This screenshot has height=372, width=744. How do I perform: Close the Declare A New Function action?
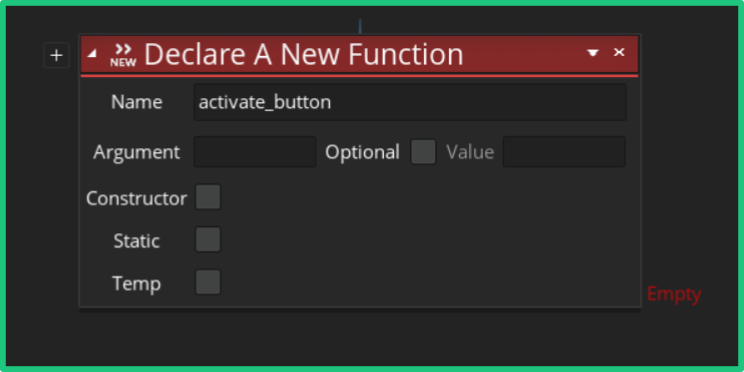(x=619, y=52)
